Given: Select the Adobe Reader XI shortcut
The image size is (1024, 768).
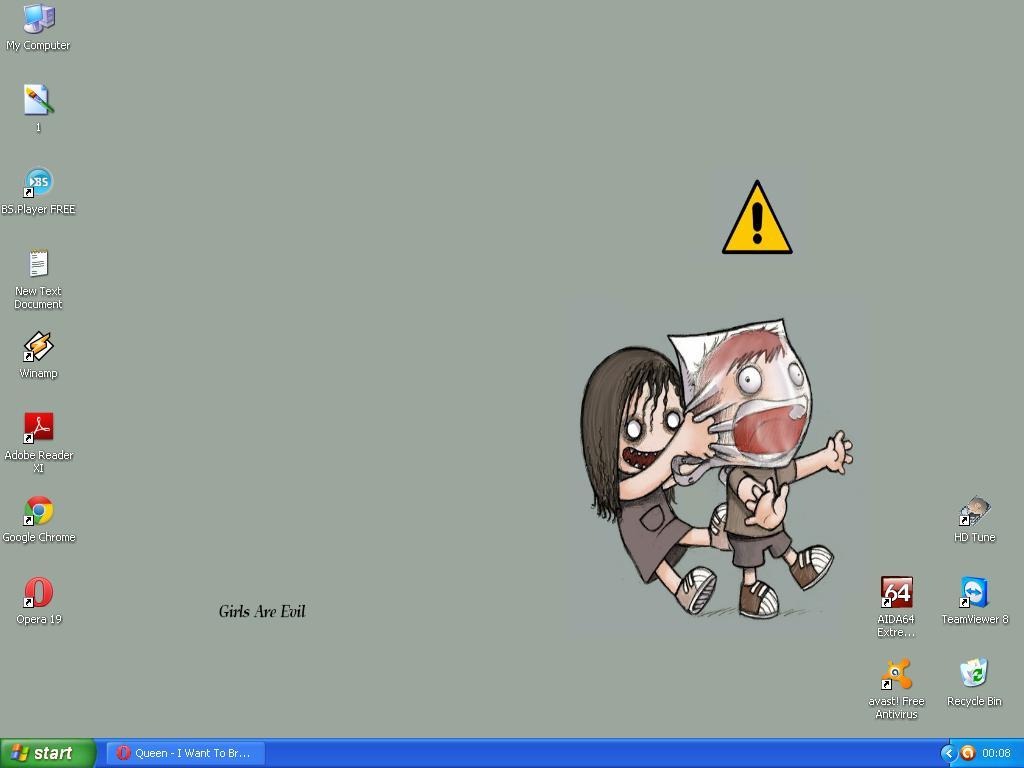Looking at the screenshot, I should 38,429.
